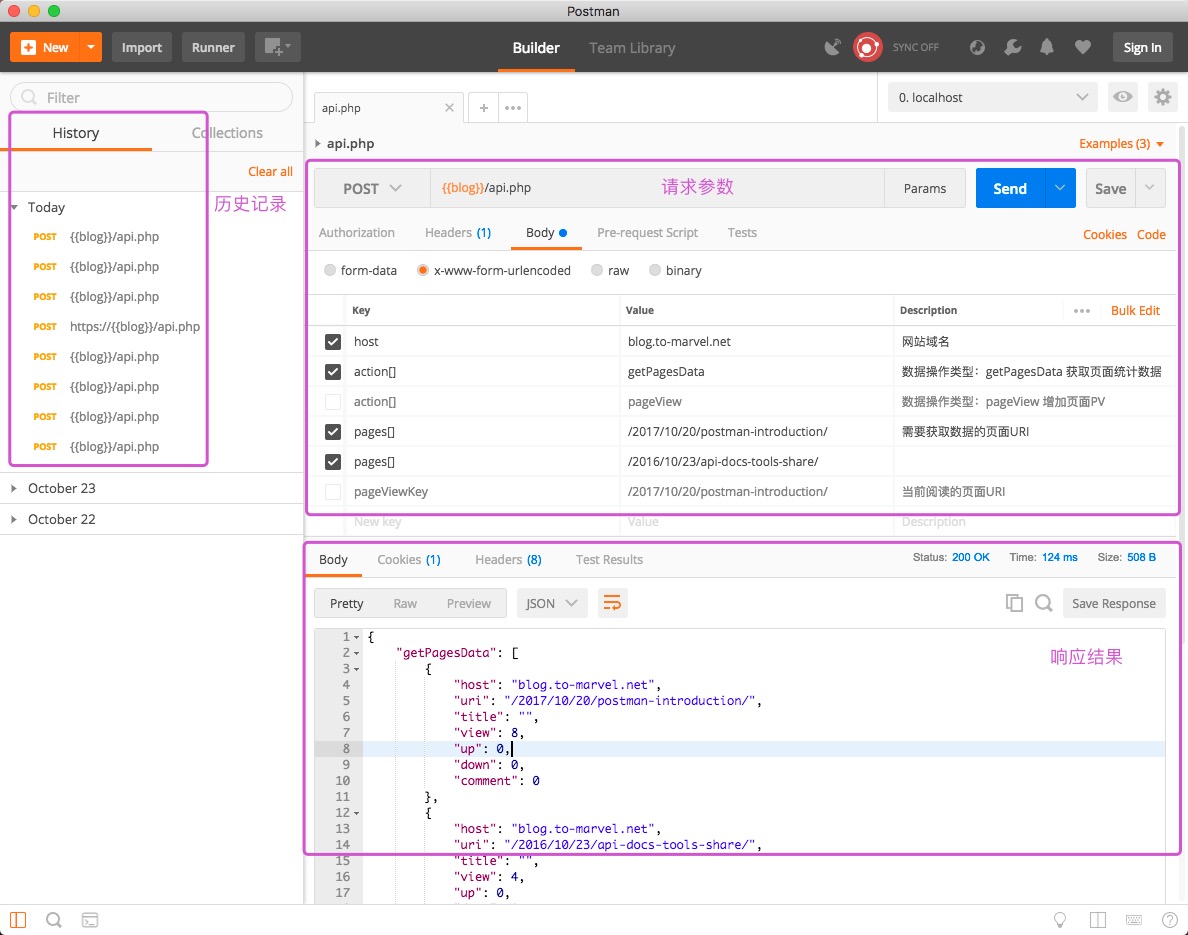This screenshot has height=935, width=1188.
Task: Expand the October 23 history group
Action: click(61, 488)
